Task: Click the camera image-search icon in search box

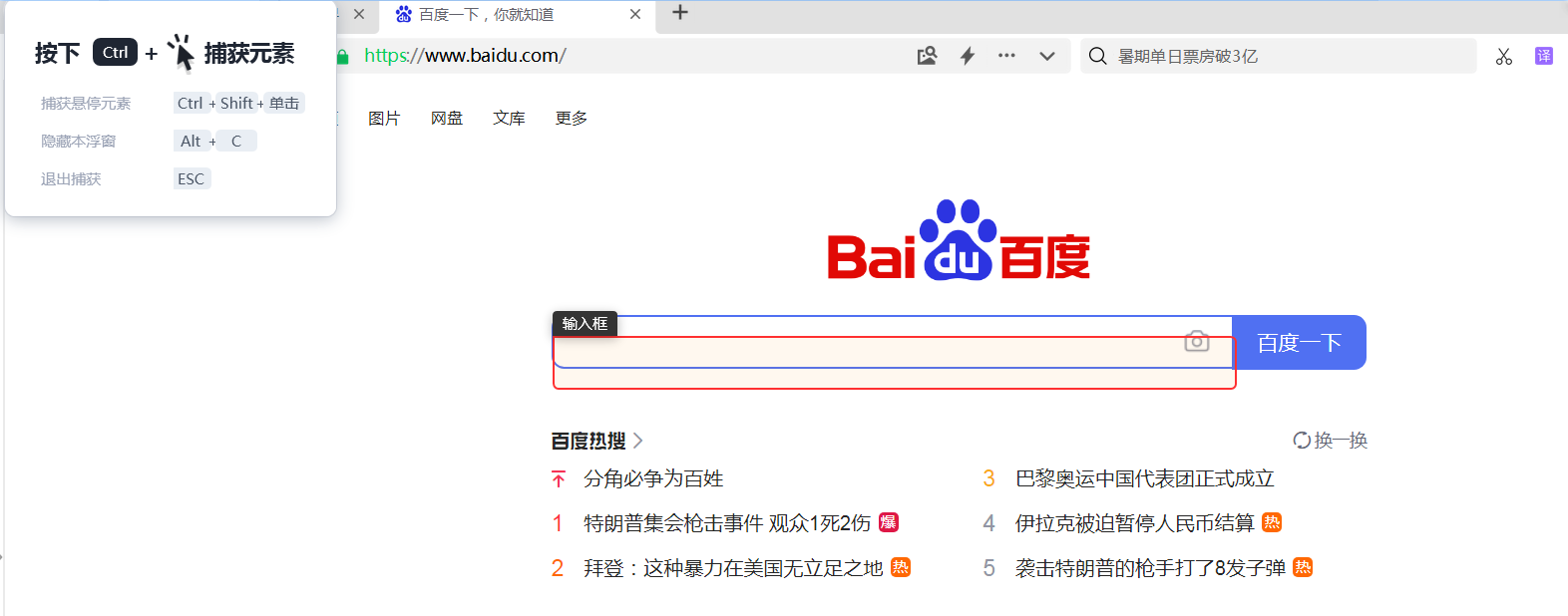Action: pos(1196,341)
